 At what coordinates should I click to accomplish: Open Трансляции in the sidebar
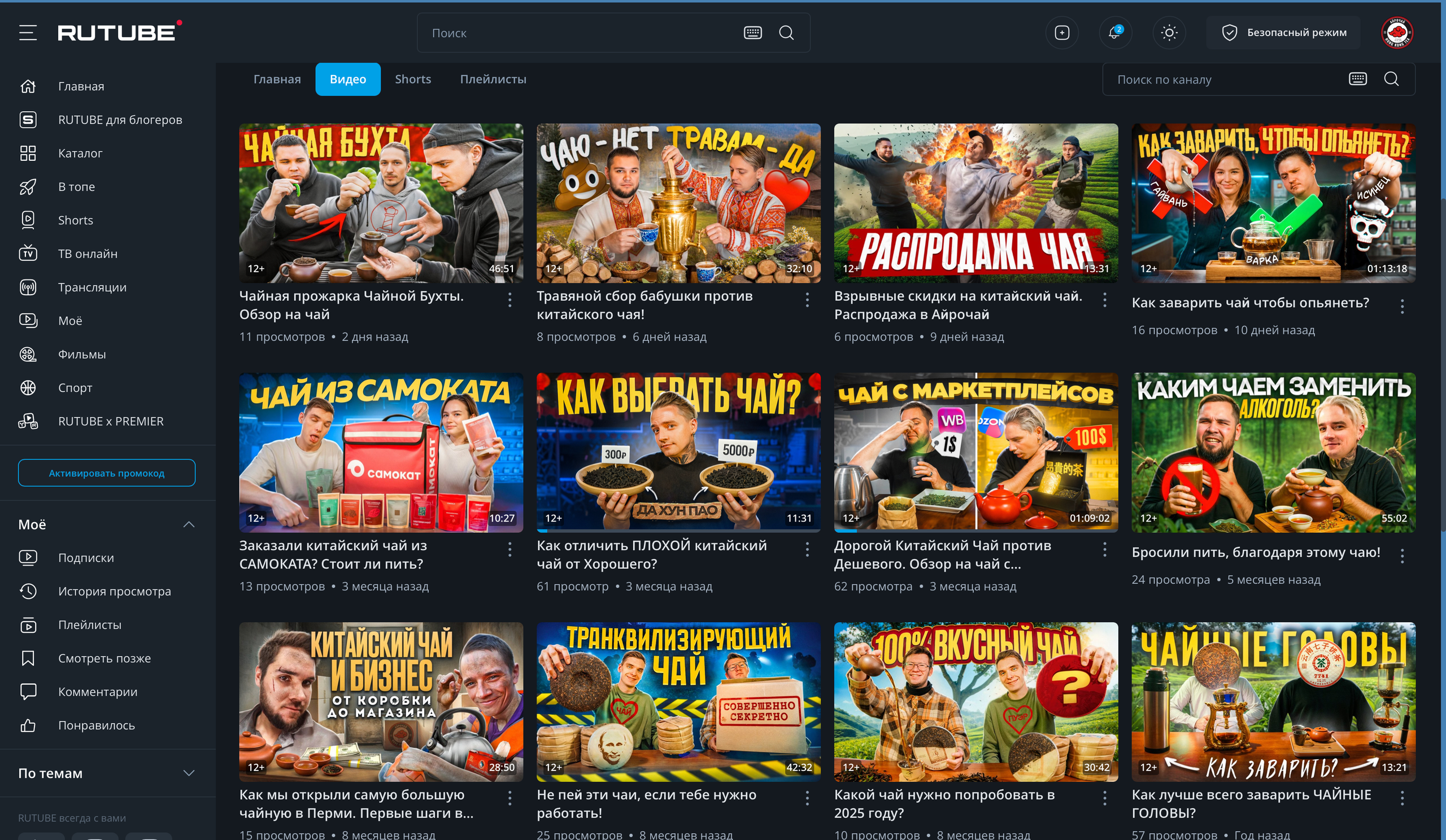(x=92, y=287)
